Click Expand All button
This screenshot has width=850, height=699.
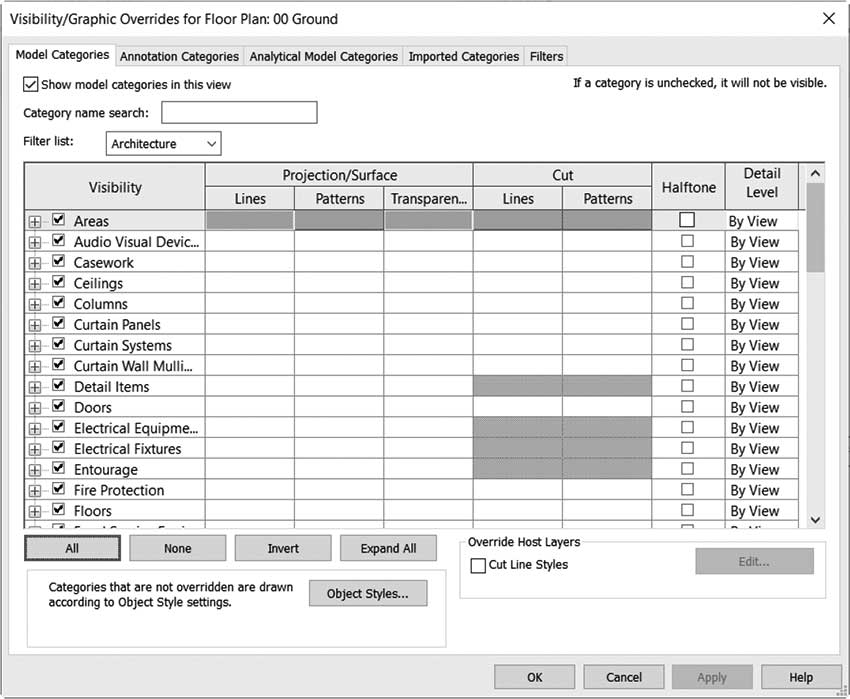tap(388, 548)
